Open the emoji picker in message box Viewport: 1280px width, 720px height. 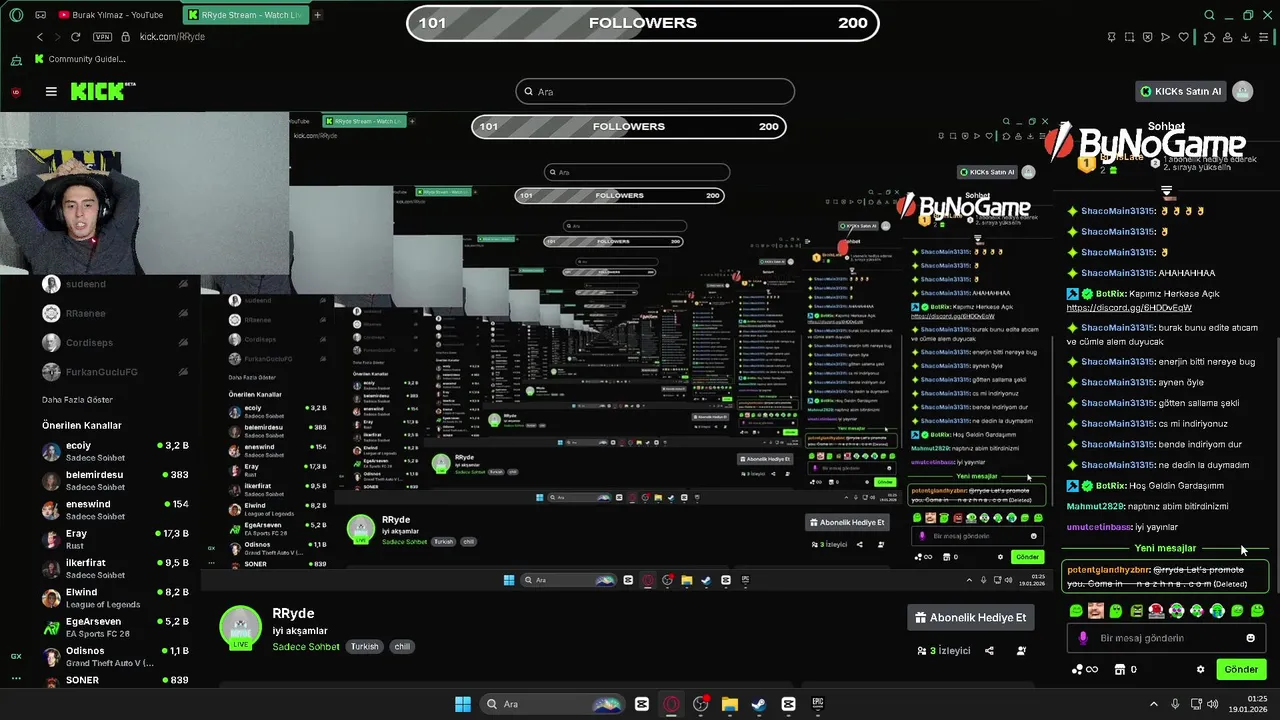(x=1250, y=638)
